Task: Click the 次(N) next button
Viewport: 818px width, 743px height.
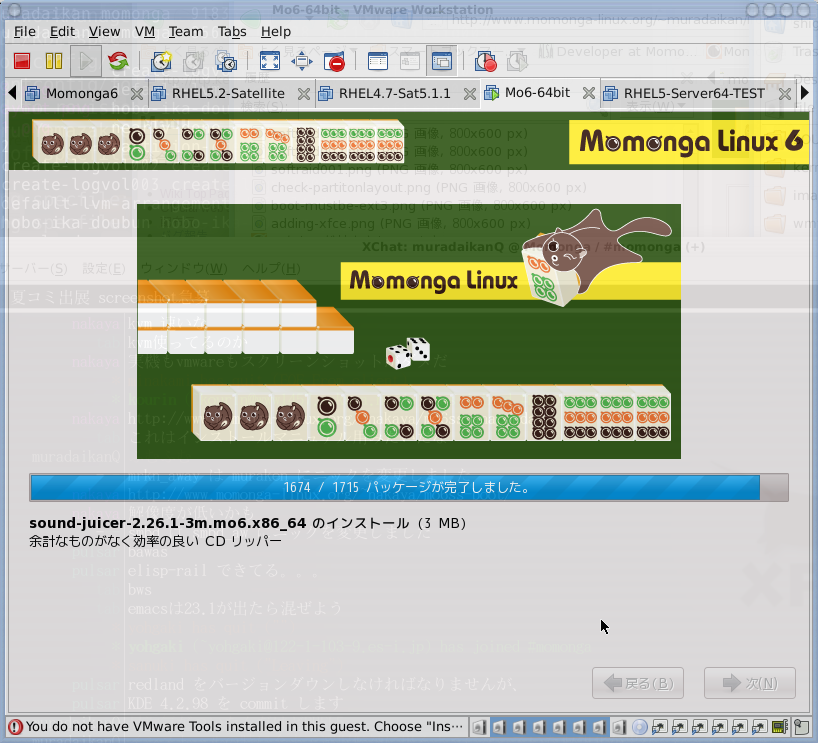Action: (750, 683)
